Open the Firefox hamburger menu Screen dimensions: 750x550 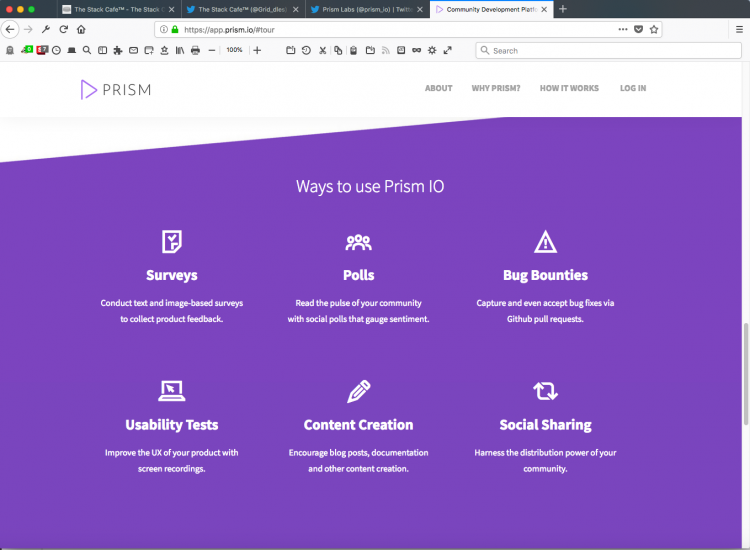739,29
